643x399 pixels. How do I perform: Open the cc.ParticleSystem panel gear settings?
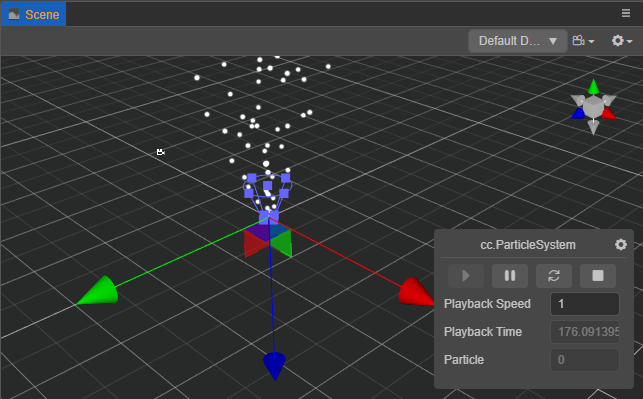click(x=621, y=245)
